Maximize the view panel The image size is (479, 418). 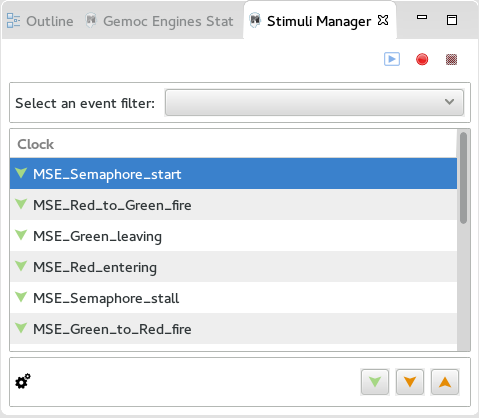[452, 20]
